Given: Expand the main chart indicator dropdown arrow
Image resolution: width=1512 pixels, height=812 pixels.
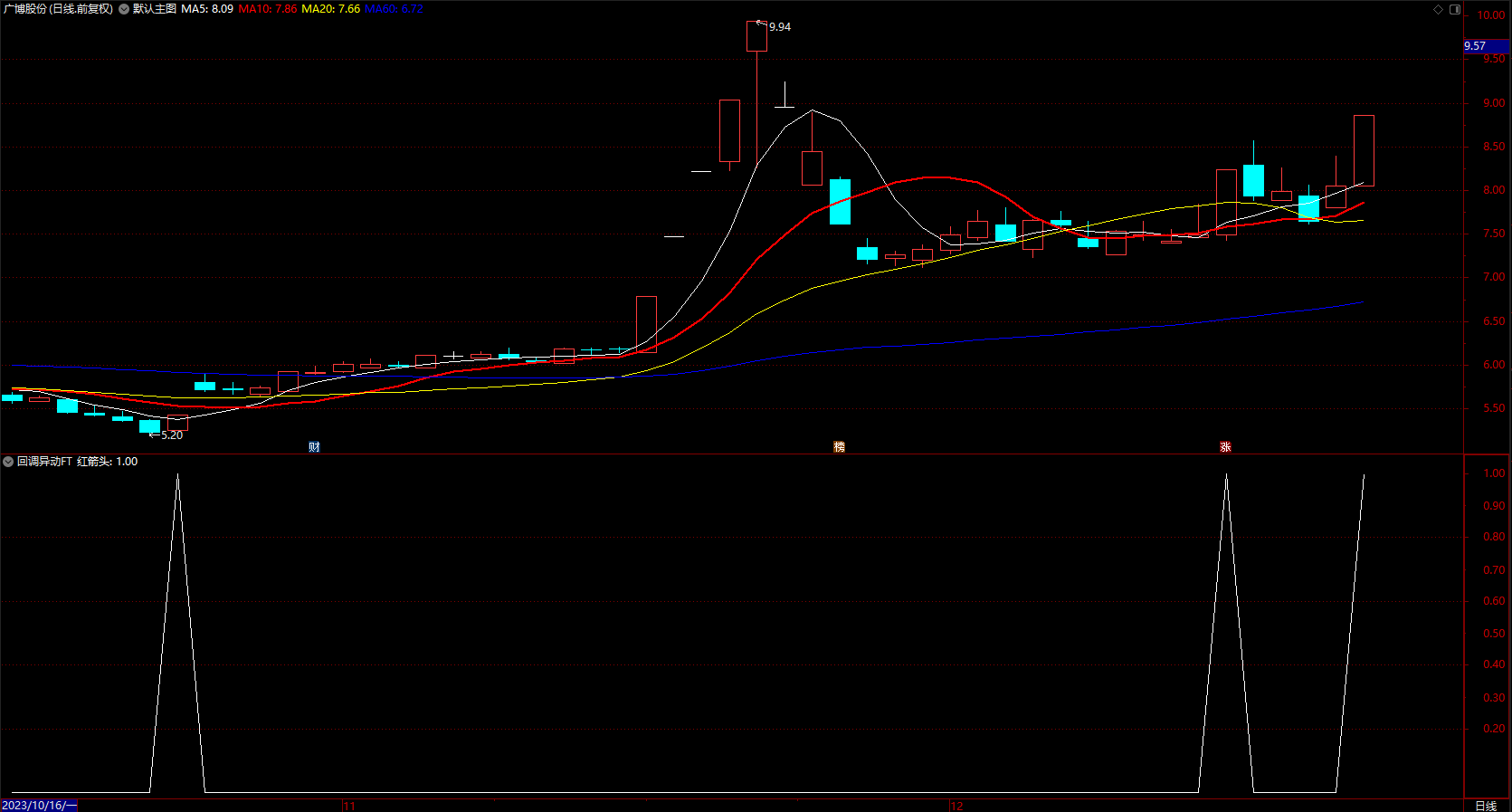Looking at the screenshot, I should 124,9.
